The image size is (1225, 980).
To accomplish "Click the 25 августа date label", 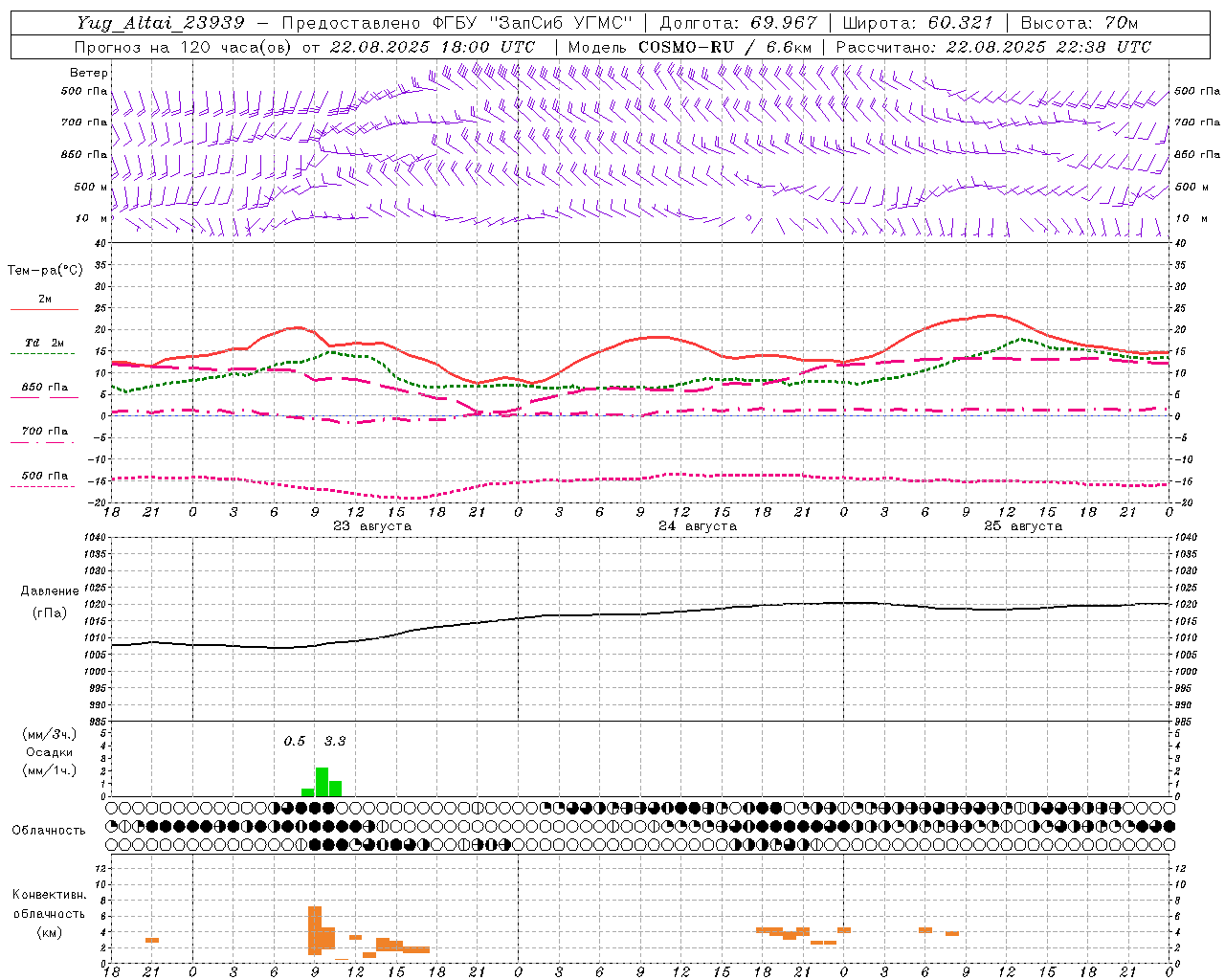I will pos(1023,526).
